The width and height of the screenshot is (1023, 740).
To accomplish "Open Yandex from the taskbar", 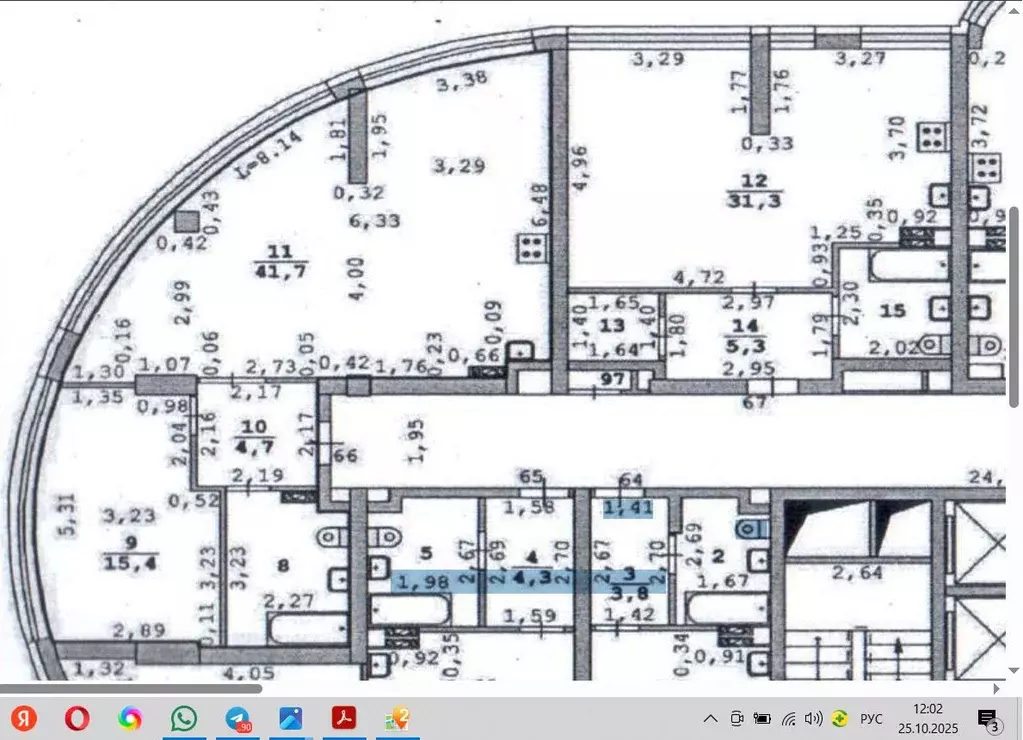I will pyautogui.click(x=23, y=718).
